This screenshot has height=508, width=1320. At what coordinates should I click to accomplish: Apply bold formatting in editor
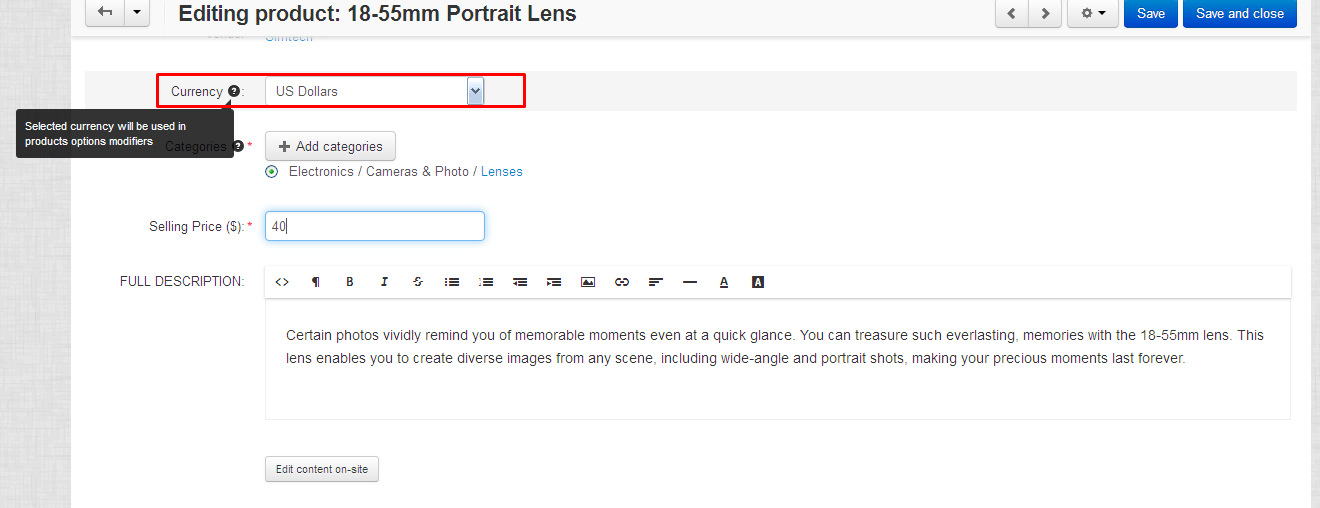[350, 282]
